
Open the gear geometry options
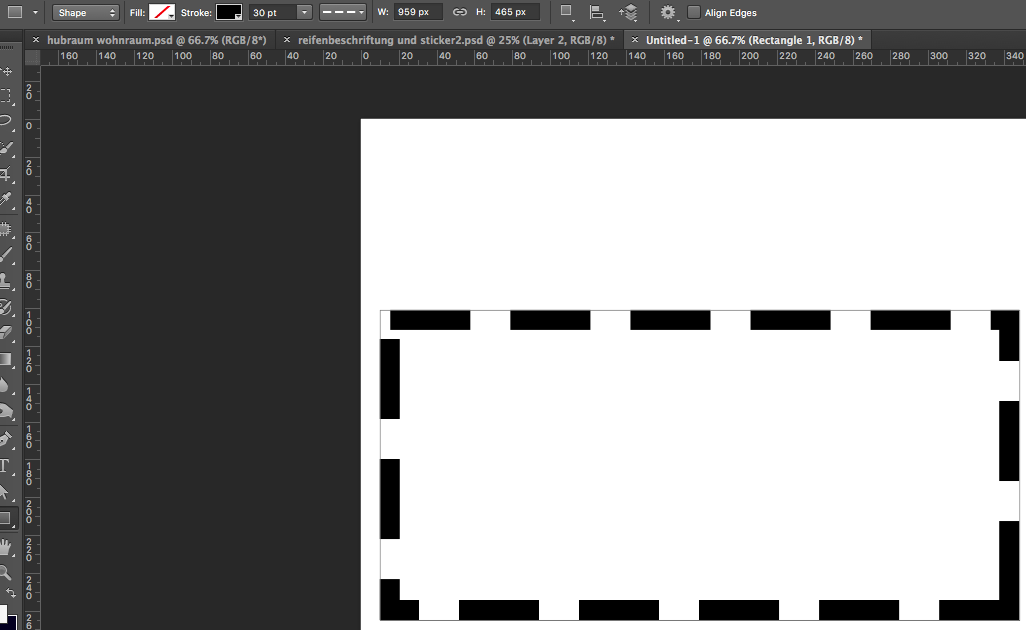pyautogui.click(x=668, y=12)
